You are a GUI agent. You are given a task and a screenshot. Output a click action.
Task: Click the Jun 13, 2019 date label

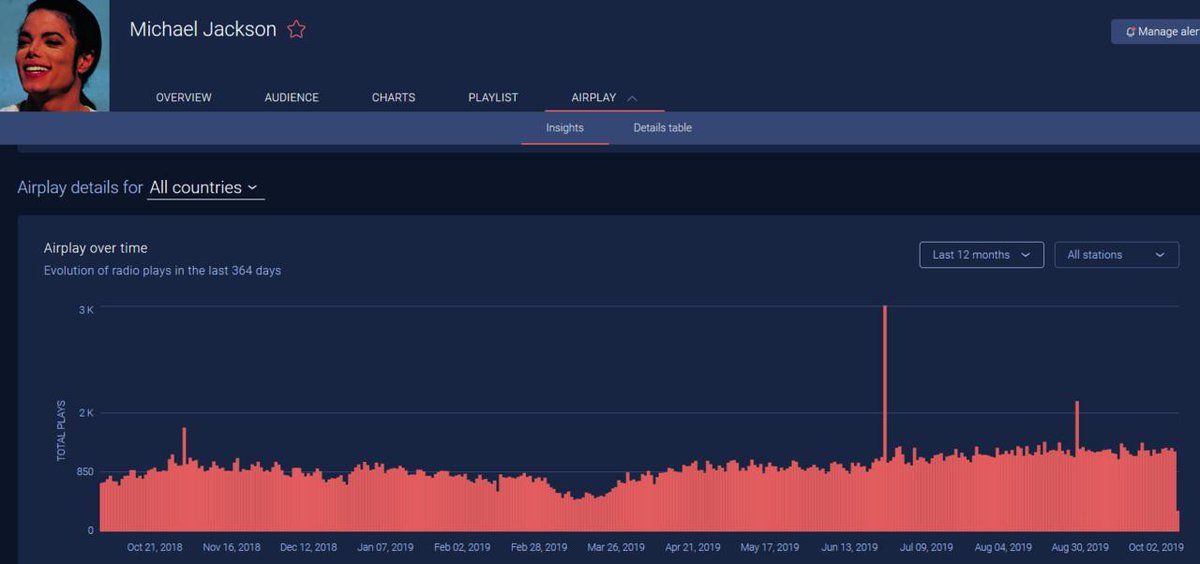pos(849,547)
